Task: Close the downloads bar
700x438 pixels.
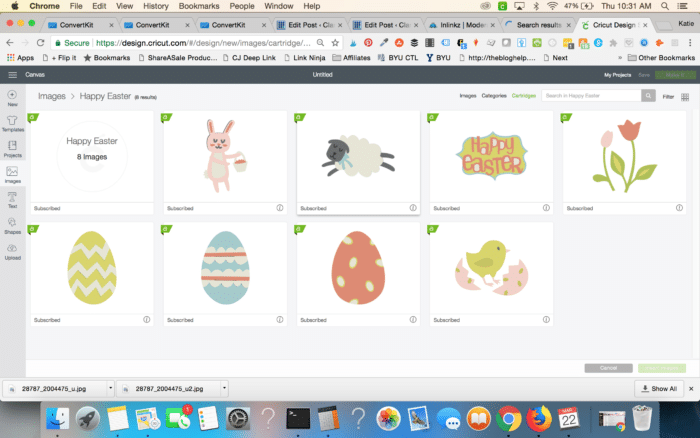Action: pyautogui.click(x=691, y=388)
